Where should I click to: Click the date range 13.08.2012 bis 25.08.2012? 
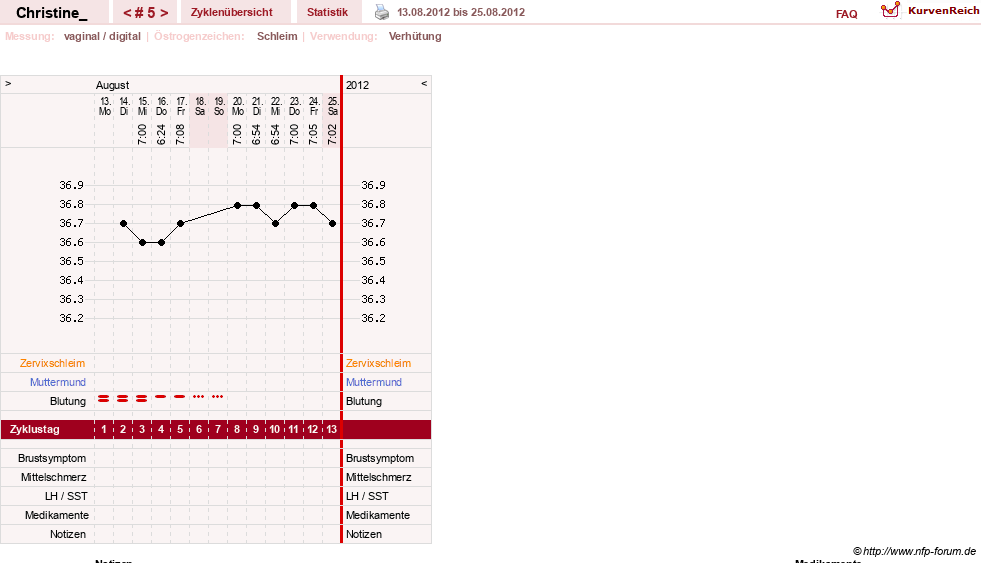[461, 13]
